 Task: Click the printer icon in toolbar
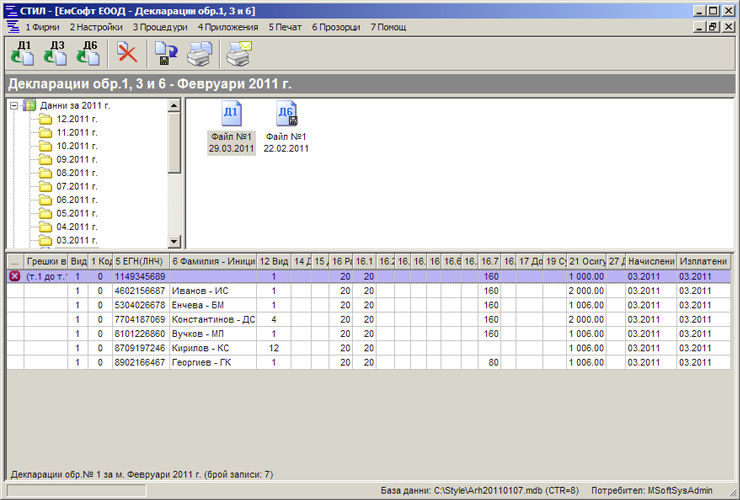click(200, 53)
